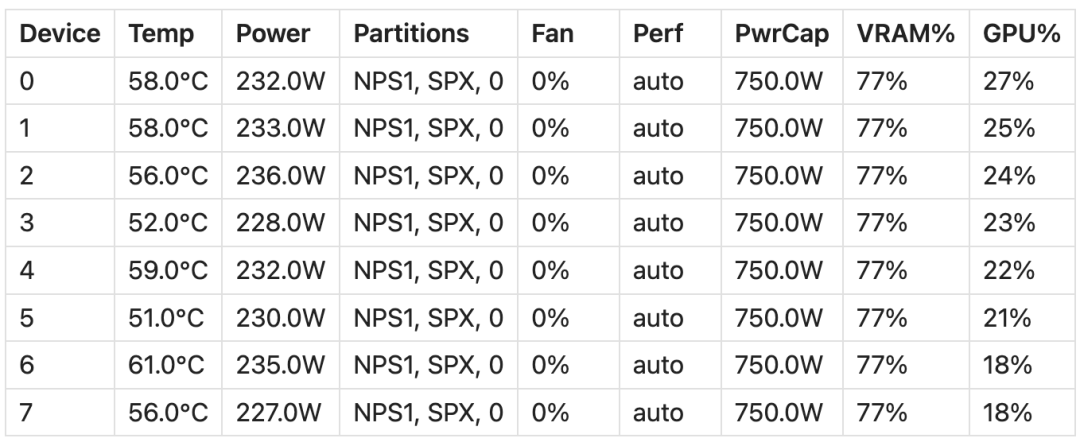Select the 21% GPU usage cell

[x=1021, y=318]
